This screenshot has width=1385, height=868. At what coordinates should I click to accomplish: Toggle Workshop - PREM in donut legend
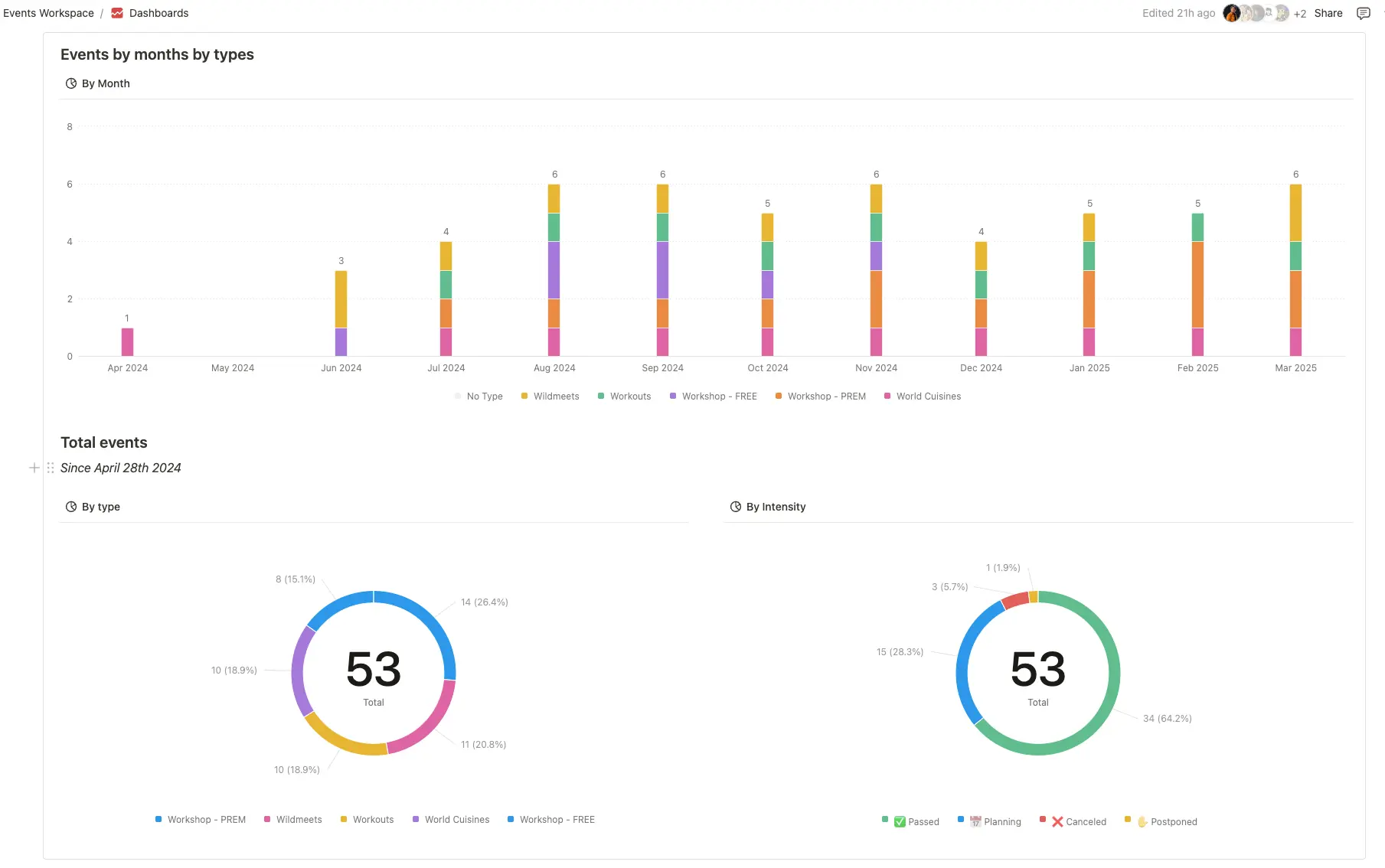coord(200,820)
